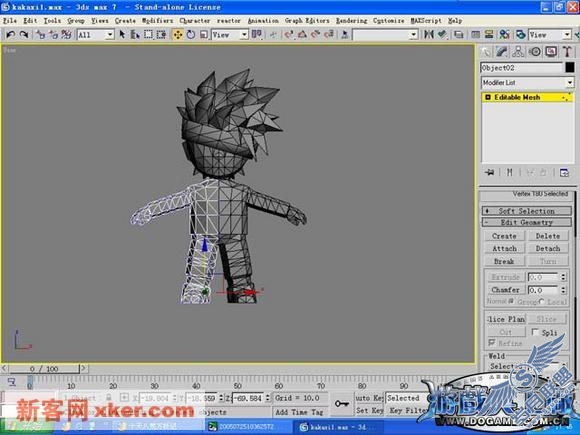Tick the Split checkbox

535,332
